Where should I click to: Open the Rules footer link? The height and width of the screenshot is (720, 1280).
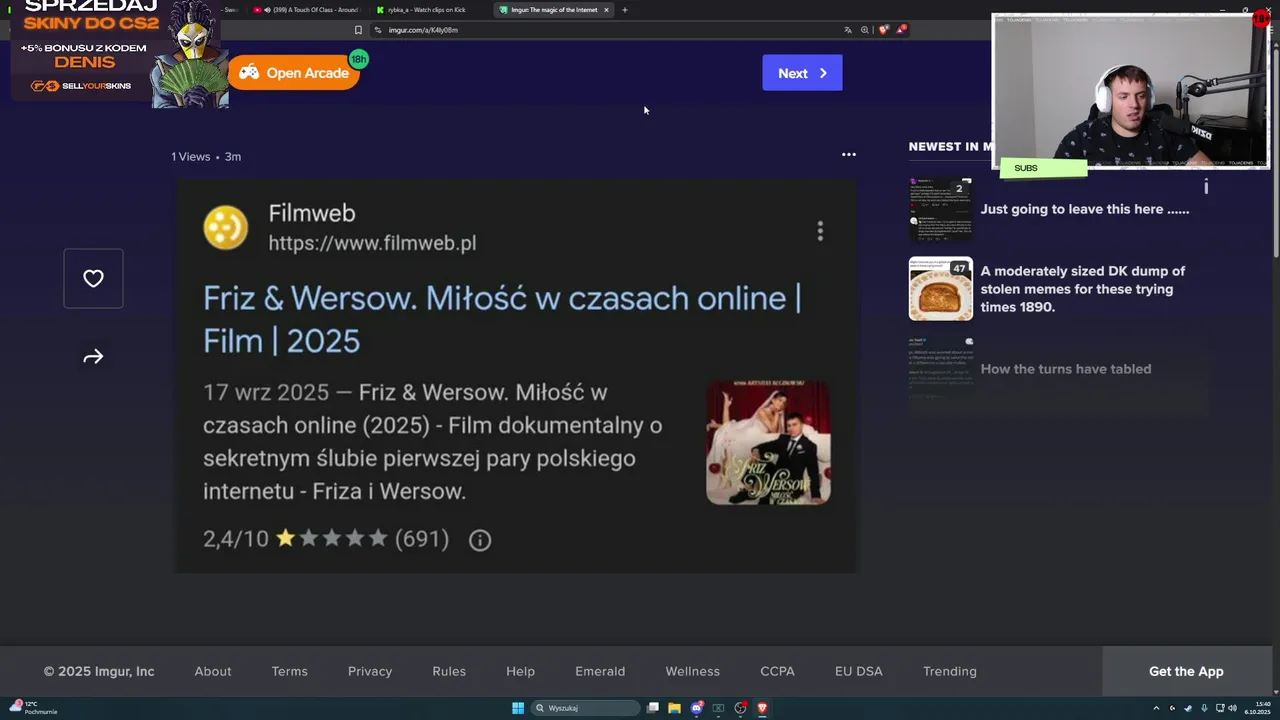point(449,672)
